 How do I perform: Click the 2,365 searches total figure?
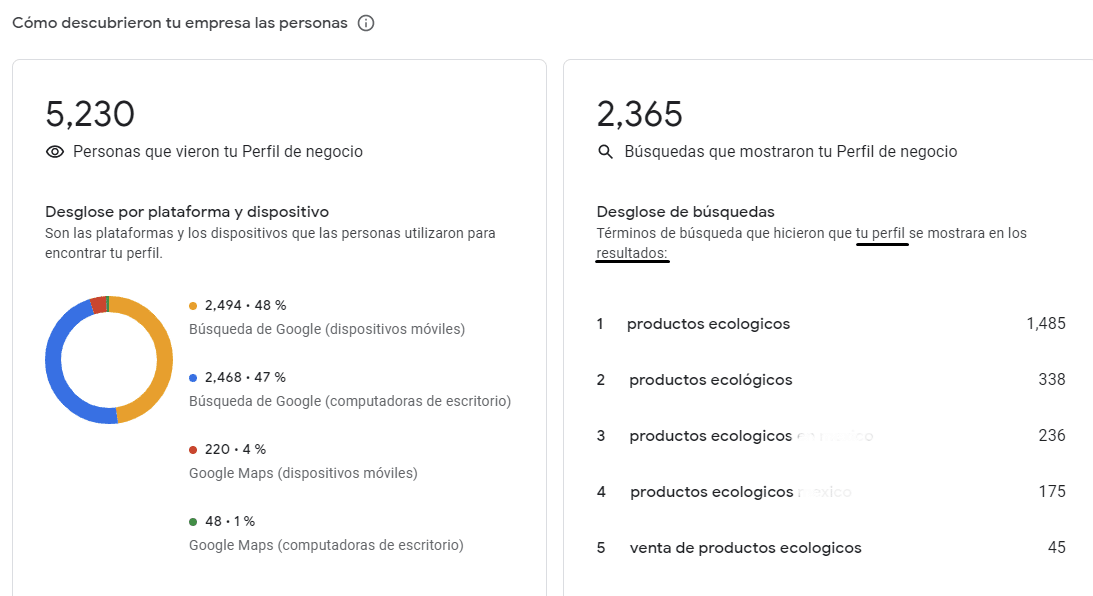pos(640,114)
